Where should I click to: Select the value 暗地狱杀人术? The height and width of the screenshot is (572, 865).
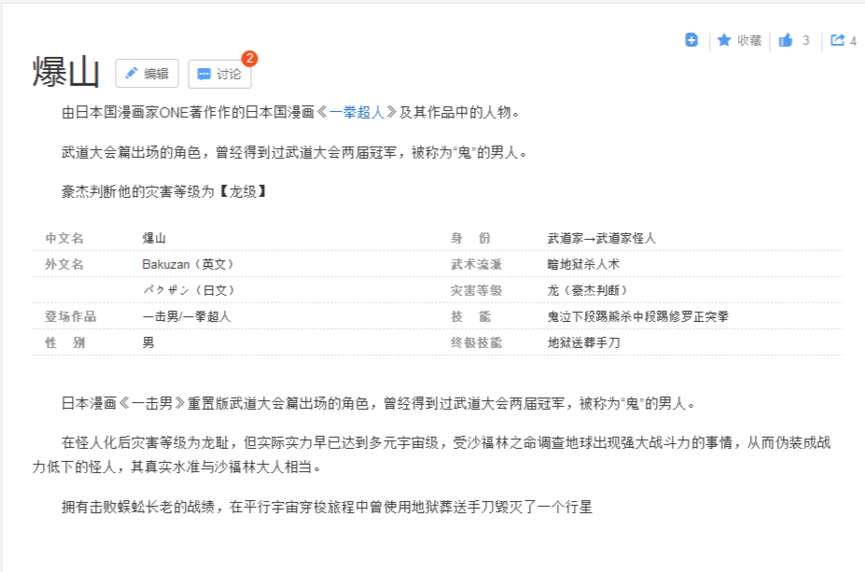pos(584,264)
